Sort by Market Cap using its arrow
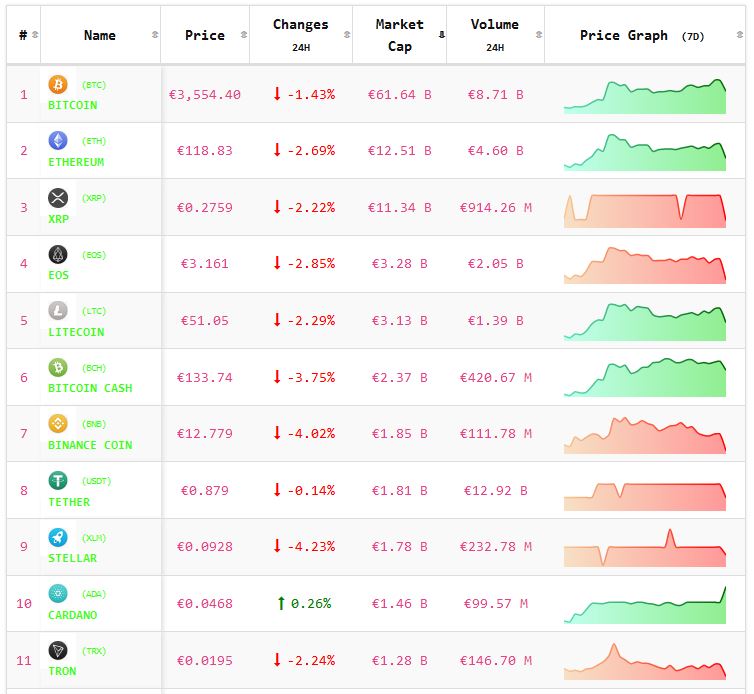This screenshot has height=694, width=754. pos(441,35)
